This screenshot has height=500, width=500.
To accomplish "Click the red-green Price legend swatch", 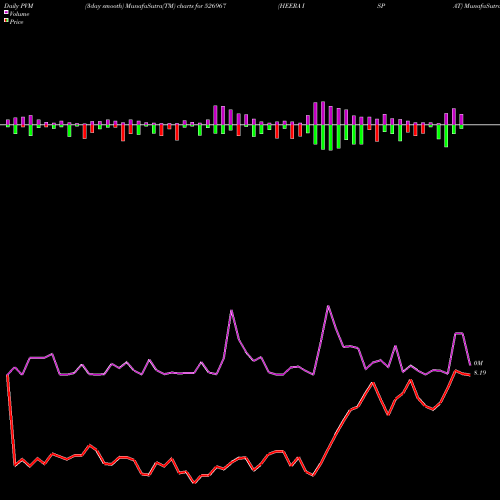I will [6, 20].
